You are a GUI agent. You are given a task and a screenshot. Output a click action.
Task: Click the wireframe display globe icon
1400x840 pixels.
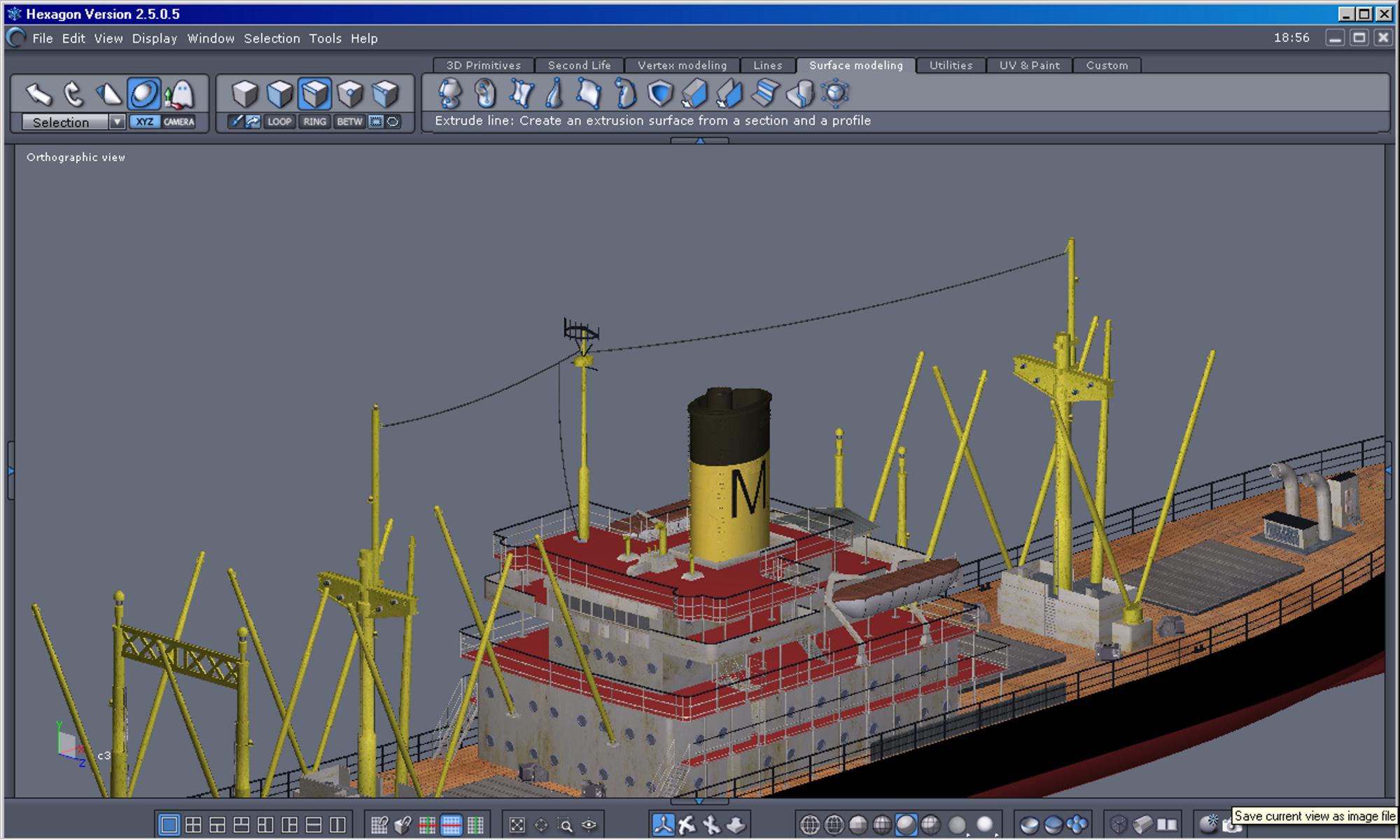click(809, 825)
